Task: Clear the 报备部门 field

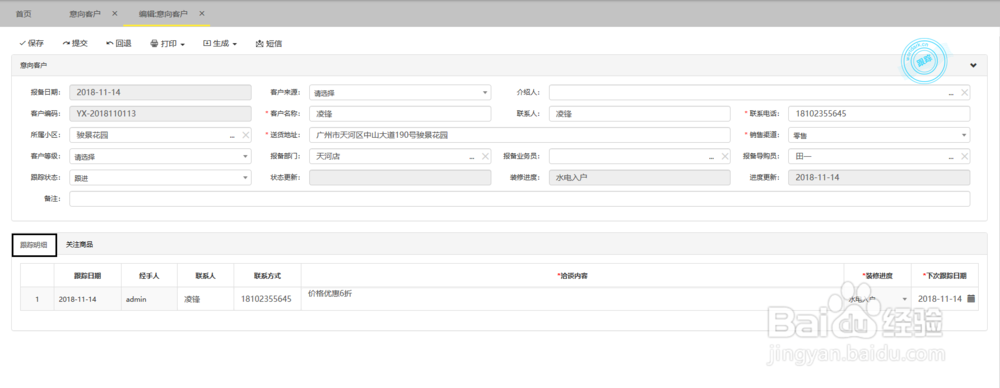Action: [485, 156]
